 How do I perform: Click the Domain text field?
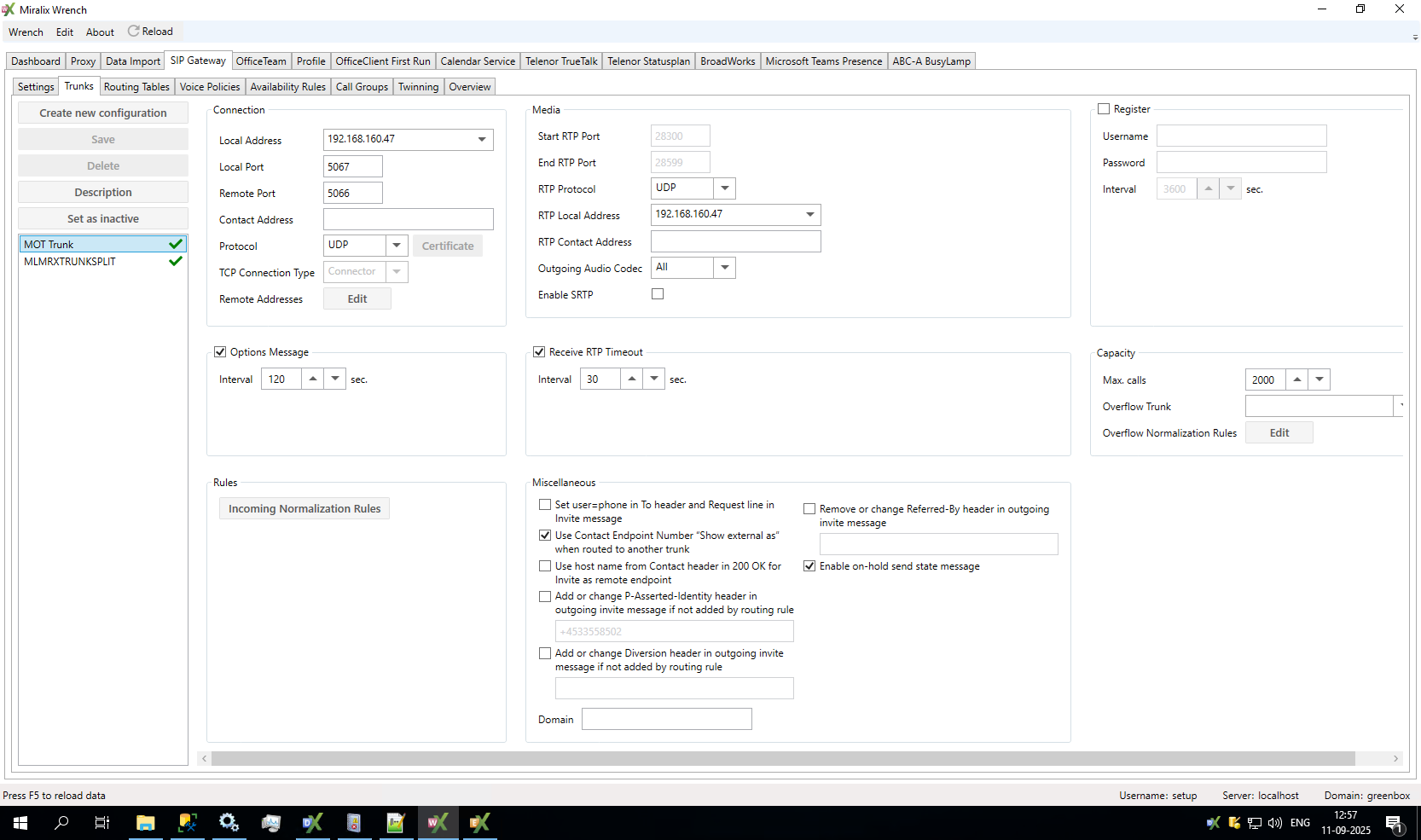tap(667, 719)
